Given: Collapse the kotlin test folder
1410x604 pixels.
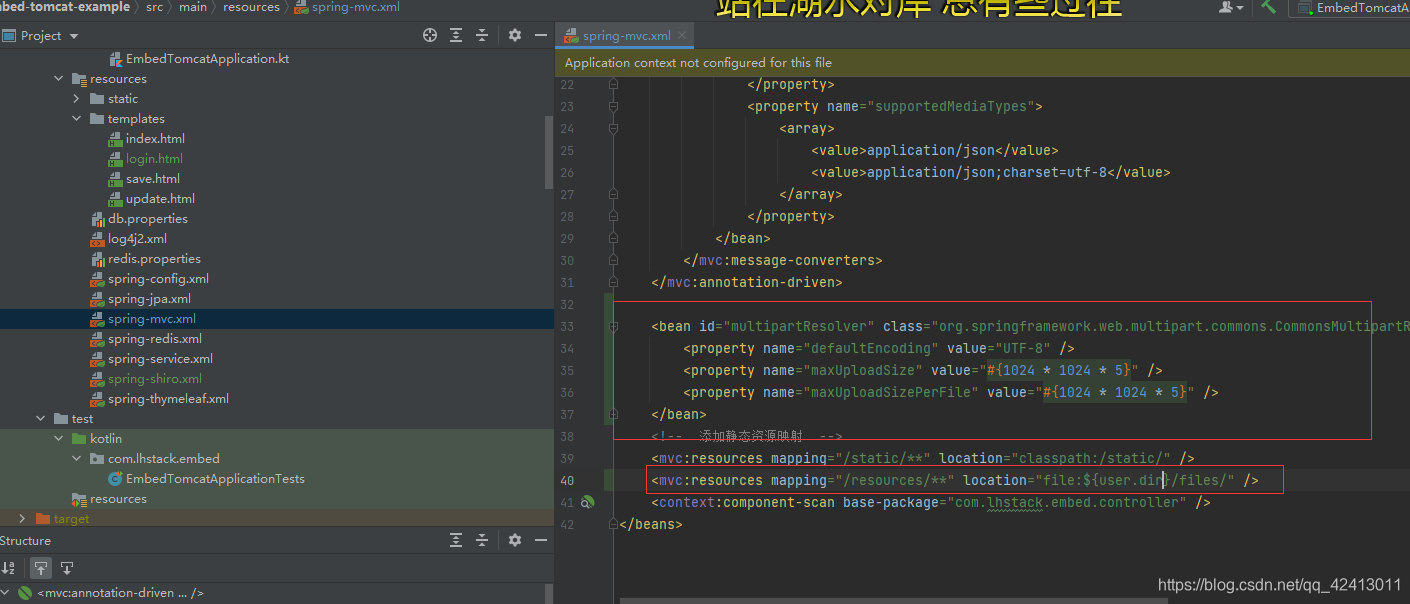Looking at the screenshot, I should coord(59,439).
